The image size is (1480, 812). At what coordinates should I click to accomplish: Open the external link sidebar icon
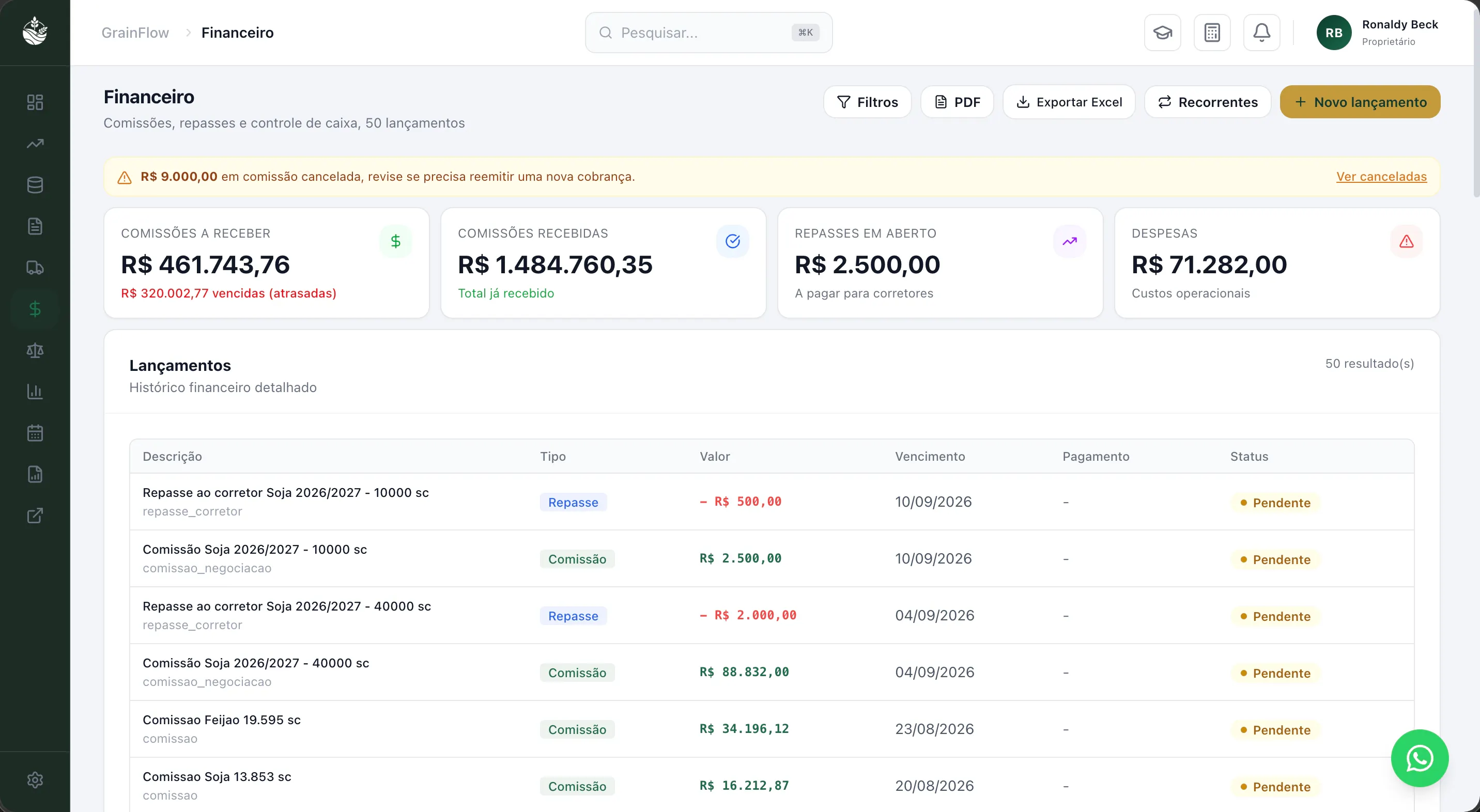click(35, 516)
